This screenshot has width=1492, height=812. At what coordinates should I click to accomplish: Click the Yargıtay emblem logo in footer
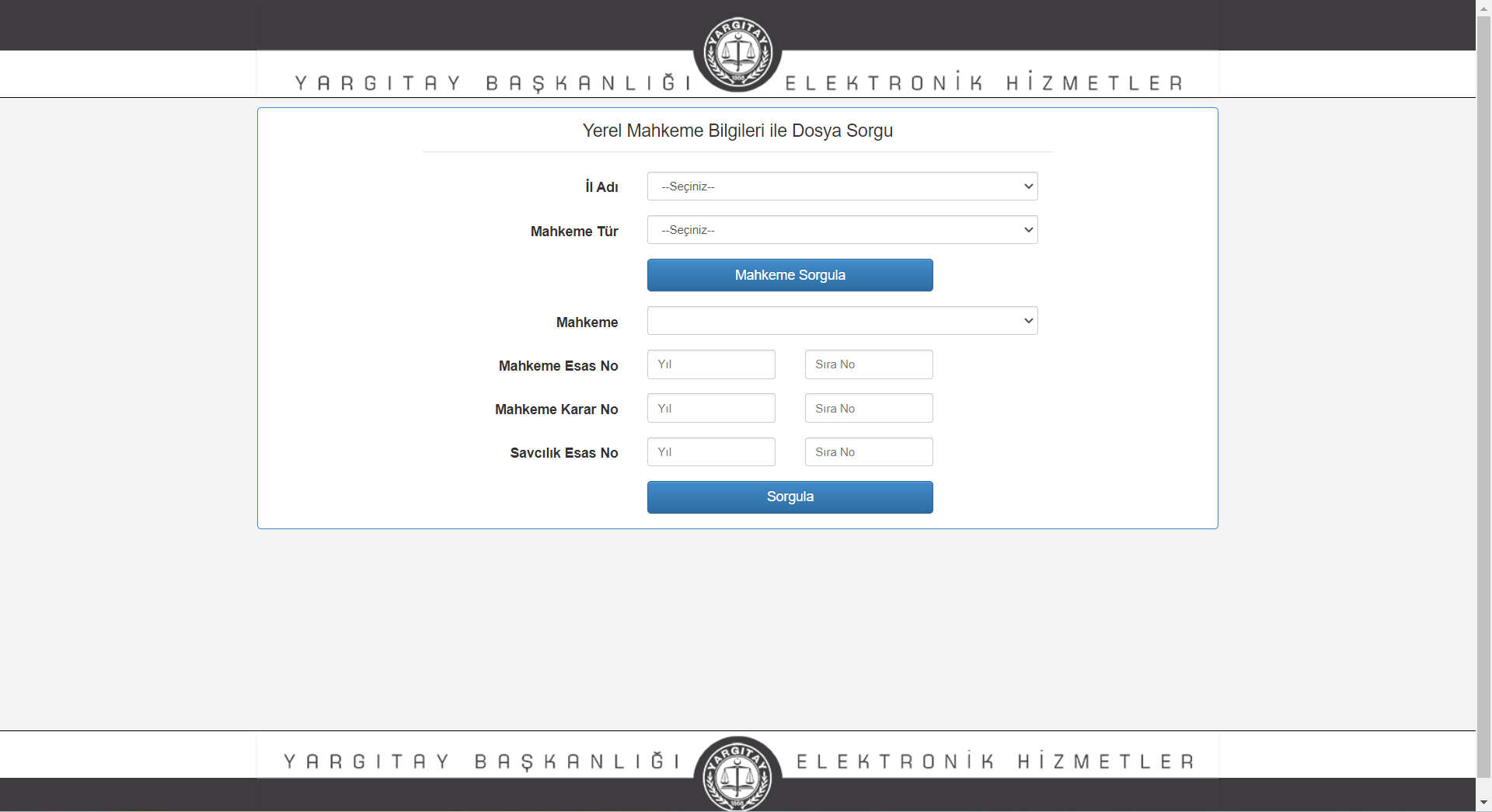pyautogui.click(x=737, y=773)
